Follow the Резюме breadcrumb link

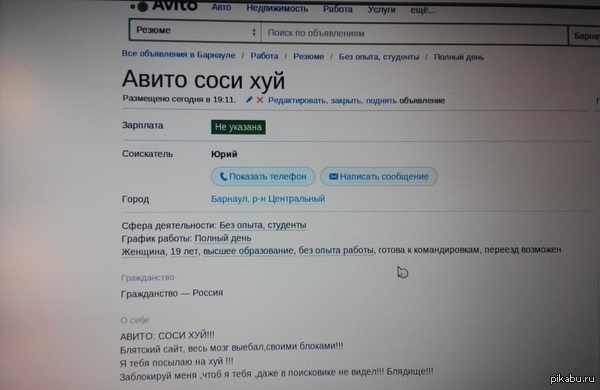tap(308, 56)
